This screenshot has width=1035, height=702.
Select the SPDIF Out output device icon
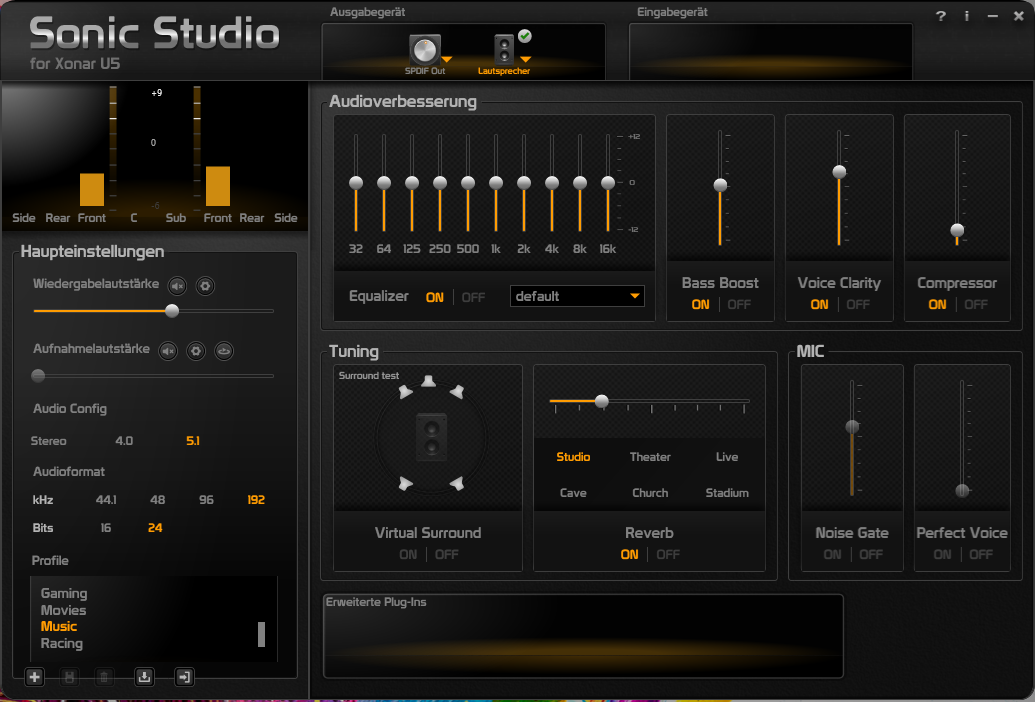pos(424,49)
